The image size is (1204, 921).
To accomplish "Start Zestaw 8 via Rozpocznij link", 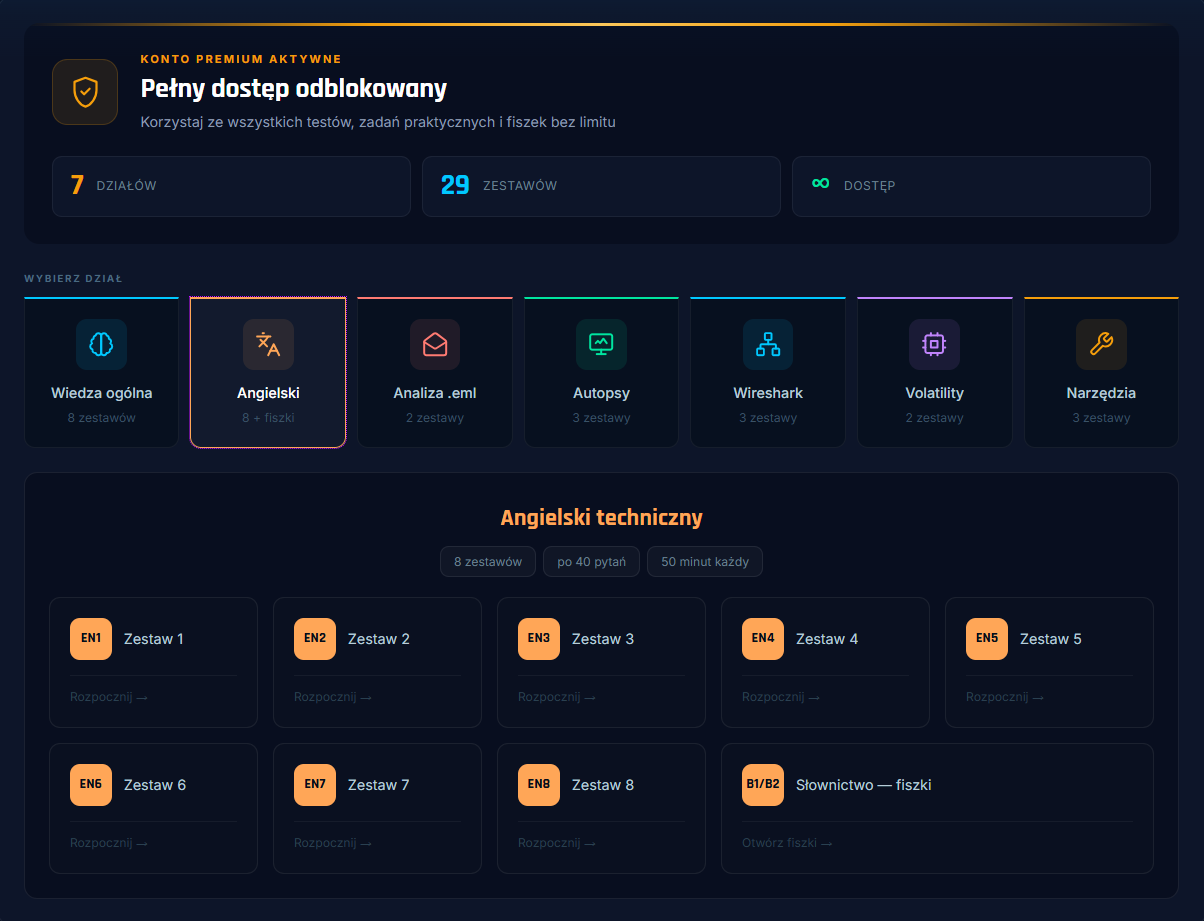I will [x=557, y=843].
